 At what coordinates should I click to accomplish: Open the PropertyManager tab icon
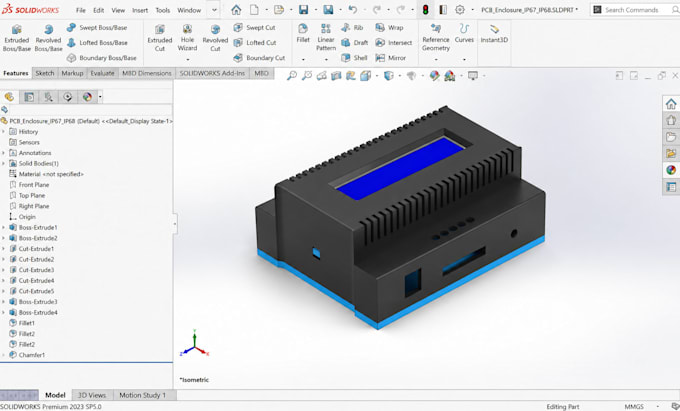click(29, 97)
